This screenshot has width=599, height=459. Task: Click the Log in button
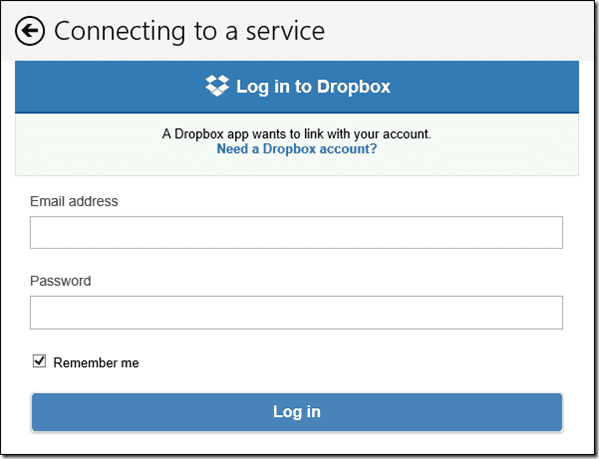pyautogui.click(x=297, y=412)
